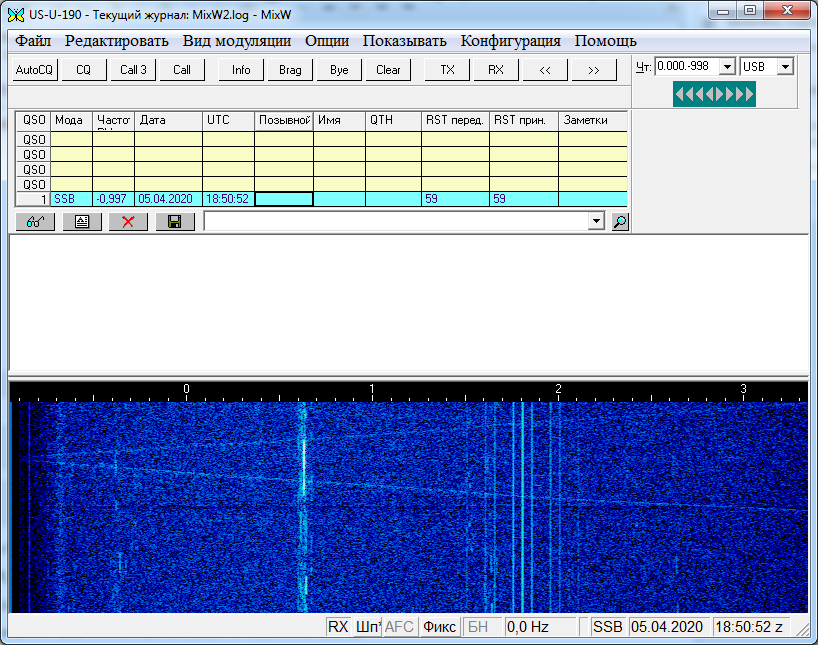This screenshot has width=818, height=645.
Task: Click the Bye macro button
Action: pyautogui.click(x=339, y=70)
